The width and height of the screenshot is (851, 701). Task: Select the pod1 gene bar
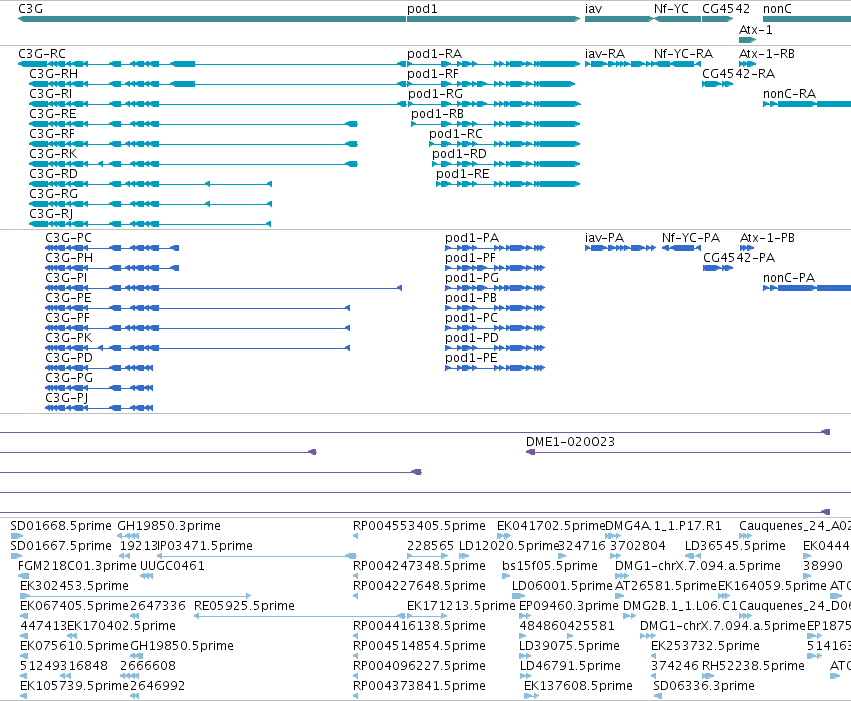493,19
